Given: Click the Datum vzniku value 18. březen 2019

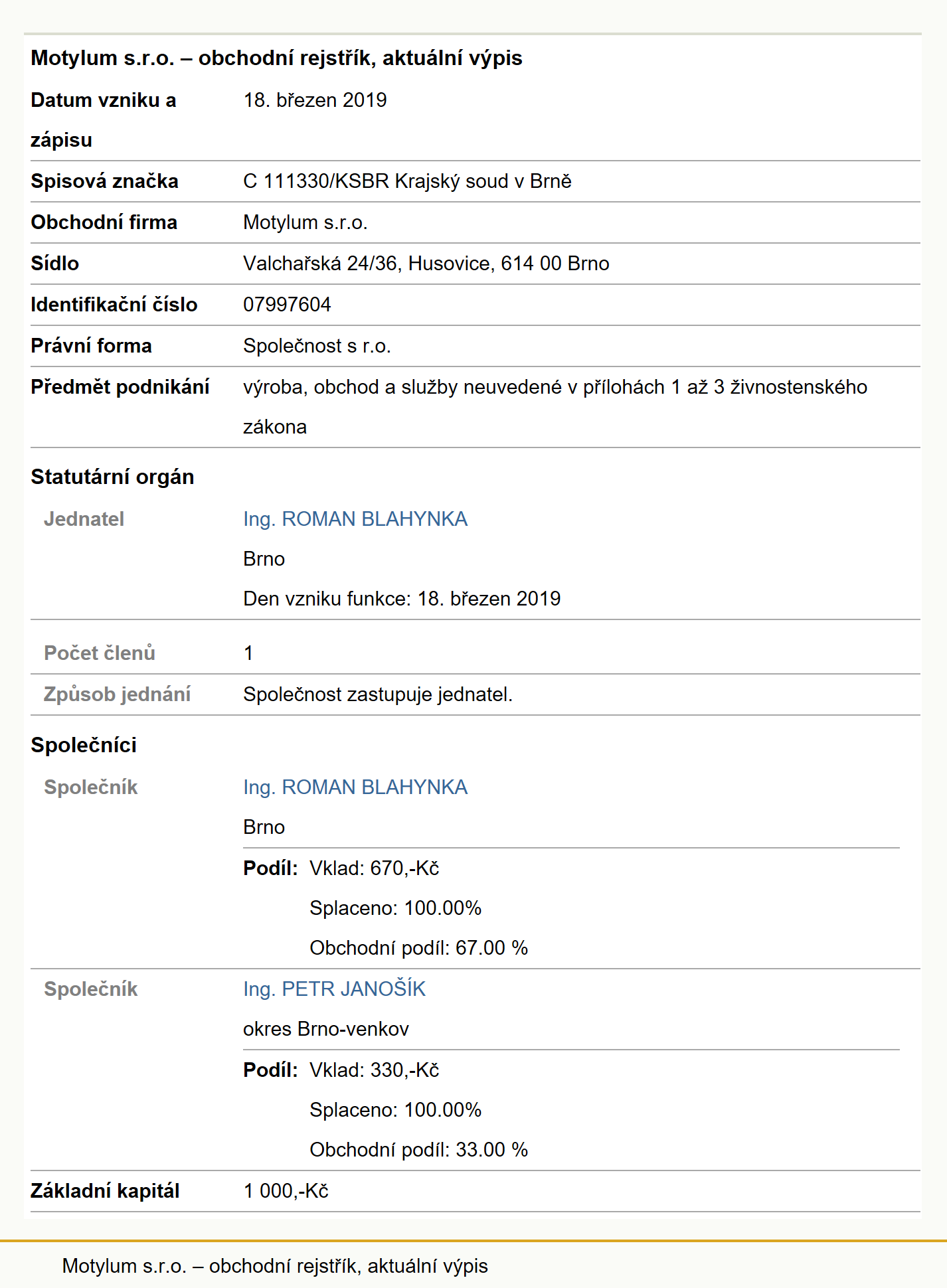Looking at the screenshot, I should pyautogui.click(x=315, y=100).
